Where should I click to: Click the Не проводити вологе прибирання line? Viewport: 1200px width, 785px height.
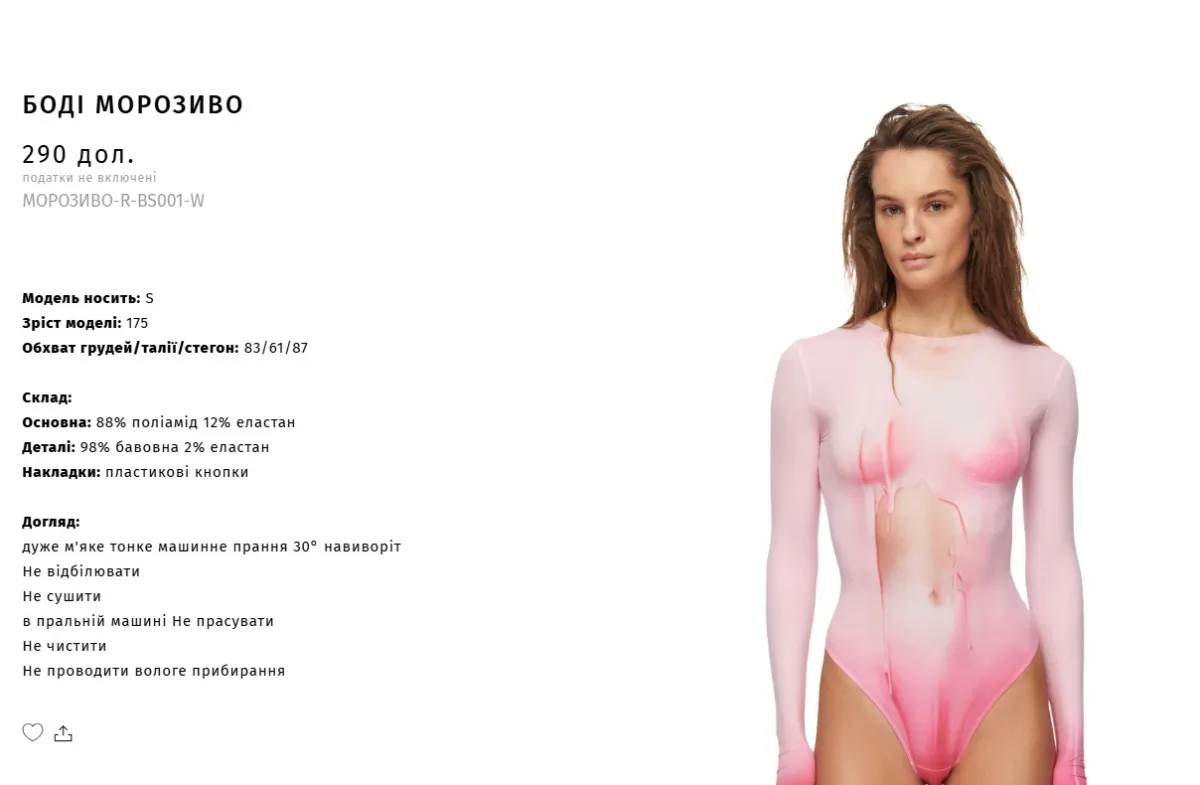click(x=154, y=671)
